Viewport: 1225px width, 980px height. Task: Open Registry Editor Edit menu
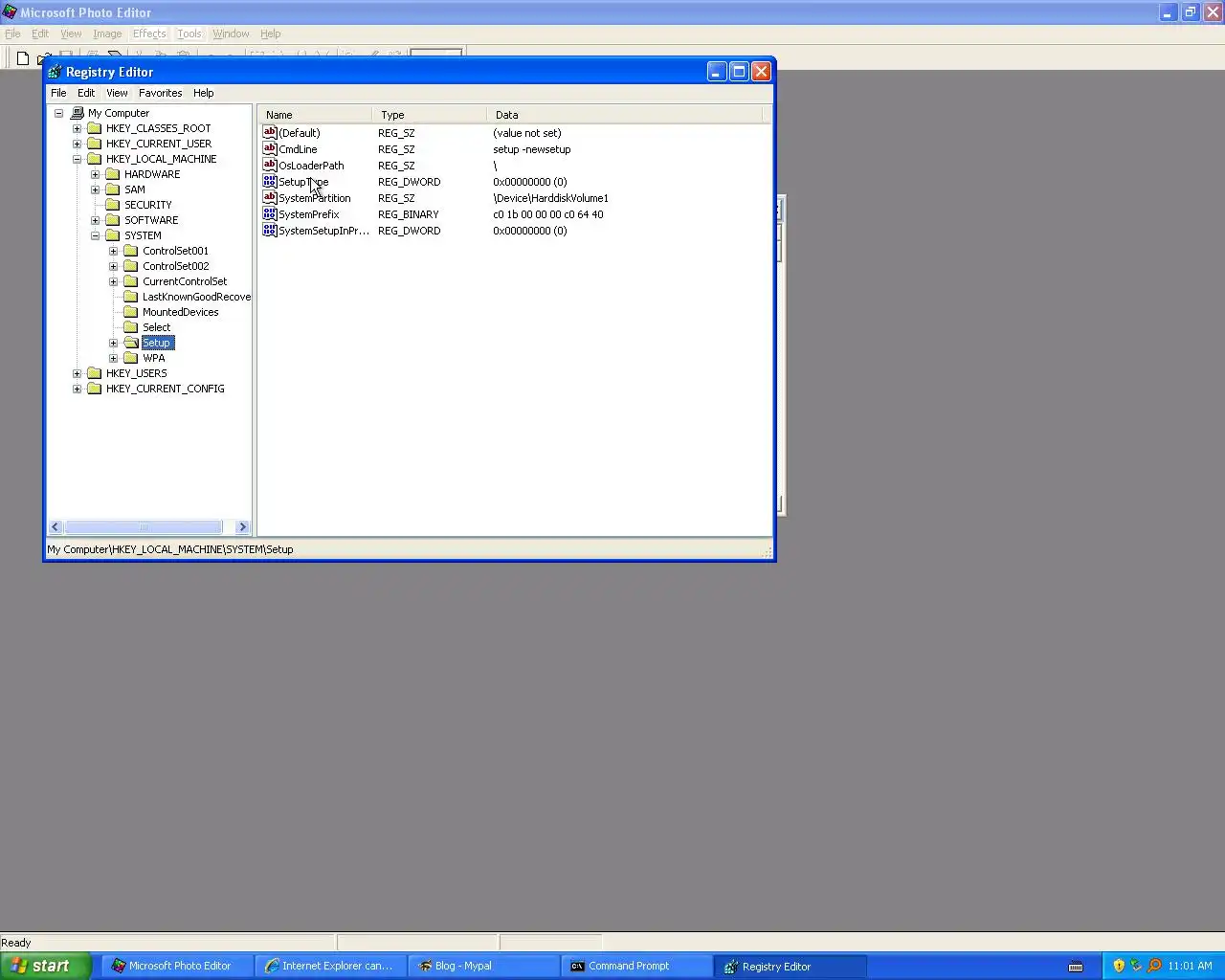86,93
